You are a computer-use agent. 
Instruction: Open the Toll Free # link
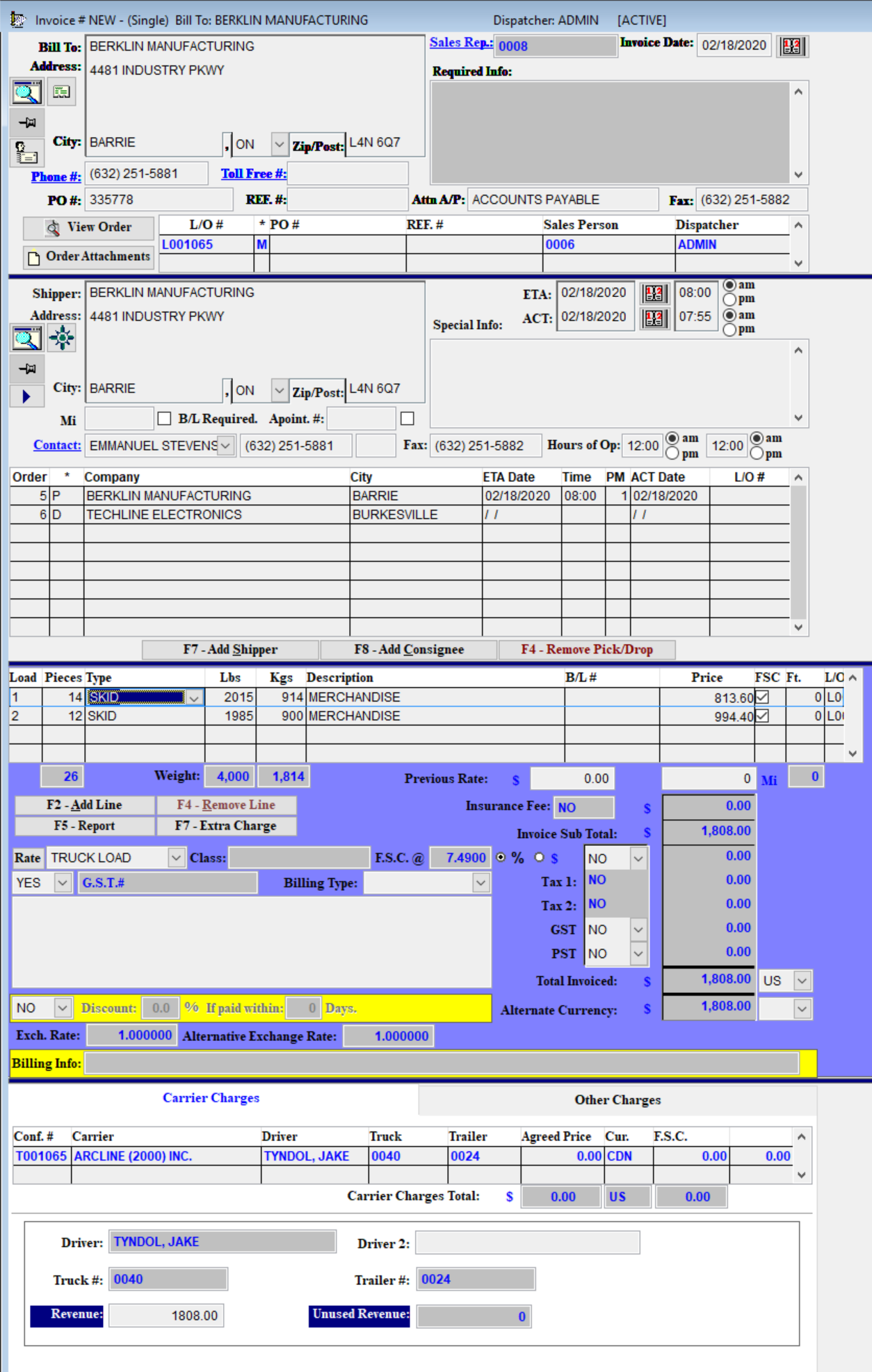click(254, 174)
